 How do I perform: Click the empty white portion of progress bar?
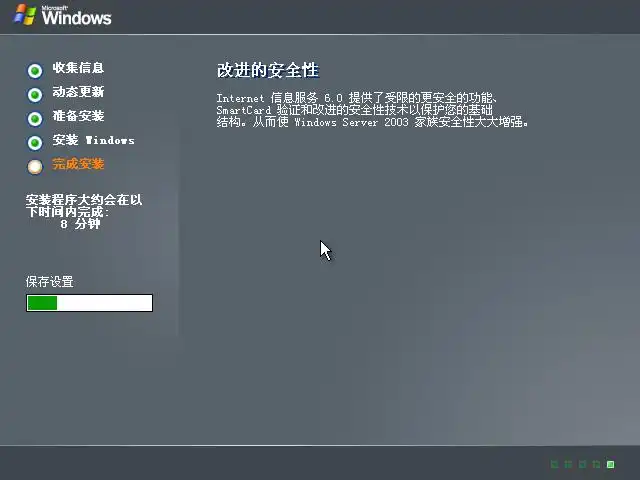(x=104, y=303)
